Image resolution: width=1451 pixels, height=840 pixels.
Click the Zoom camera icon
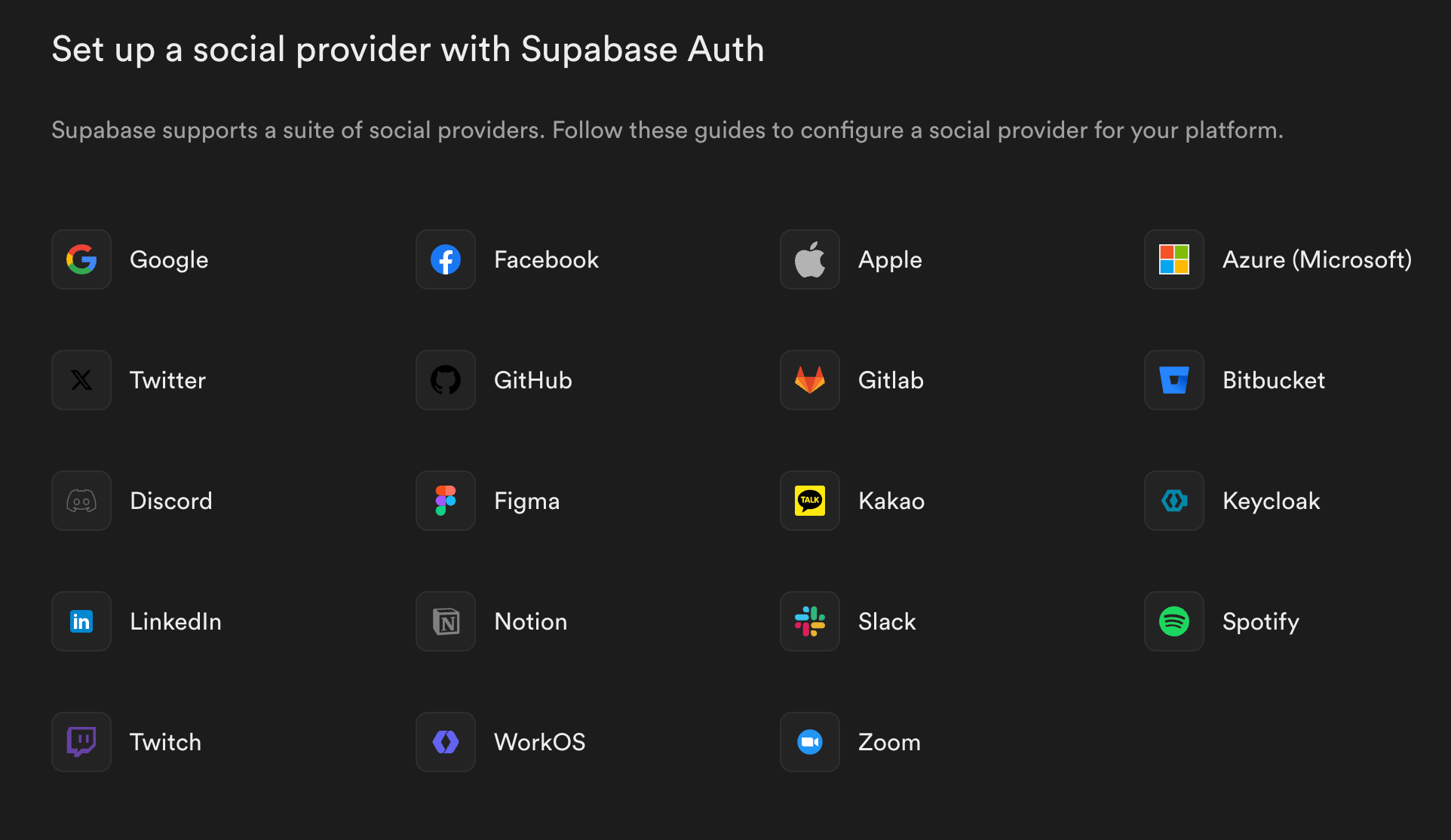[x=810, y=742]
